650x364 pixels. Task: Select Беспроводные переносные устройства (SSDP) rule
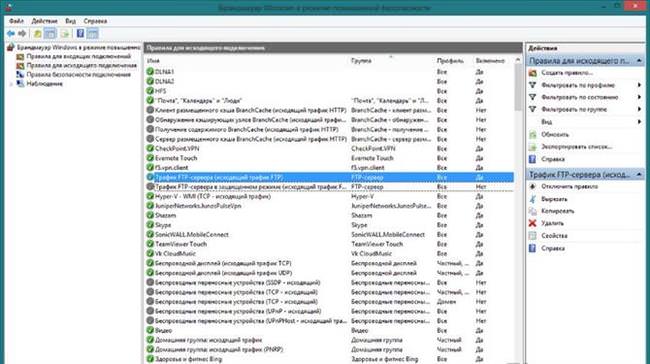coord(330,283)
